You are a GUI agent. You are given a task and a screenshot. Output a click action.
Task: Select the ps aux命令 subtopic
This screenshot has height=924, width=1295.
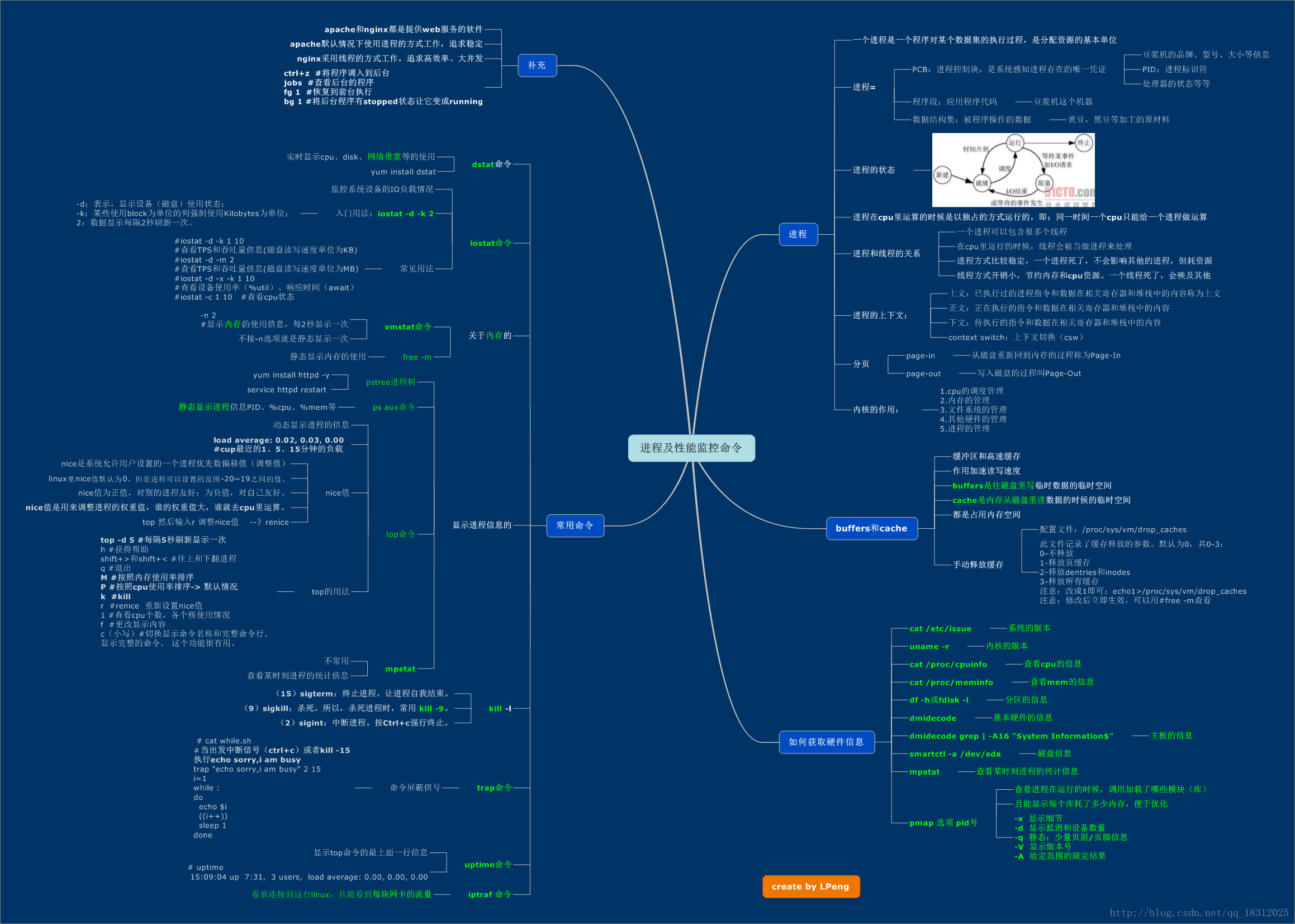pos(394,407)
